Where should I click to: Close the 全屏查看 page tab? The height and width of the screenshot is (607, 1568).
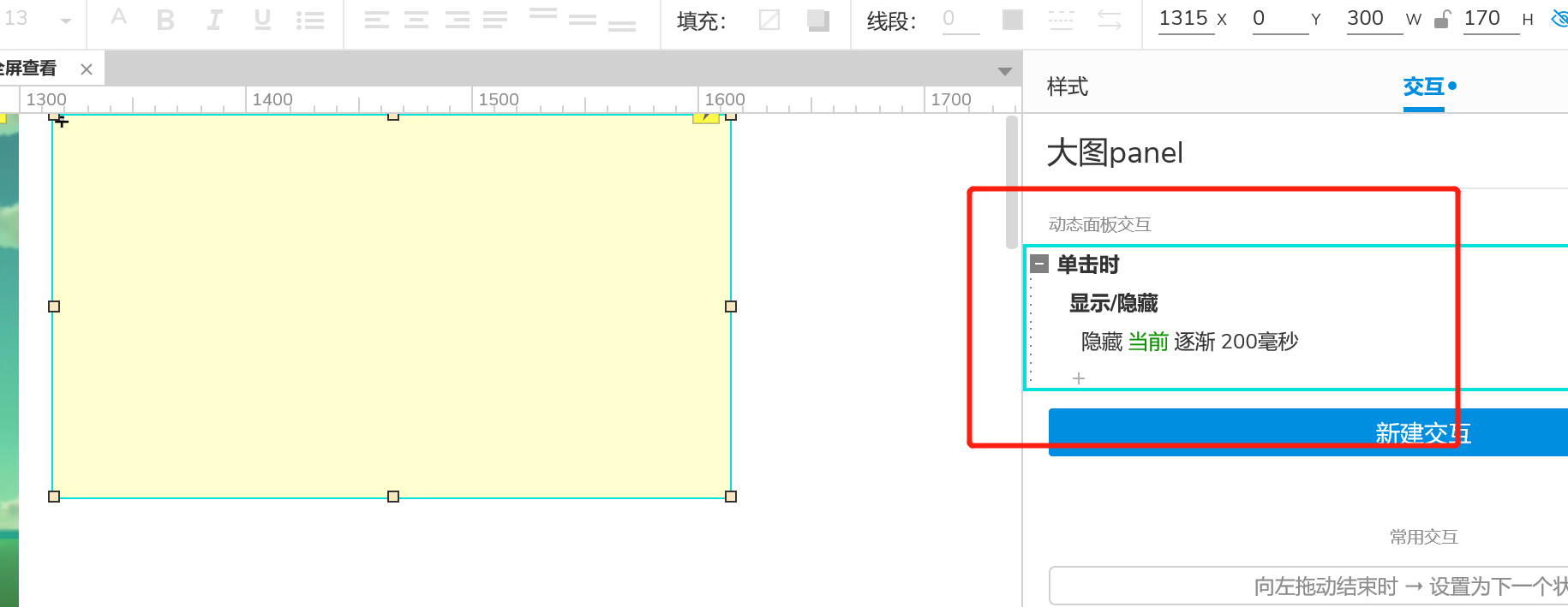coord(87,69)
